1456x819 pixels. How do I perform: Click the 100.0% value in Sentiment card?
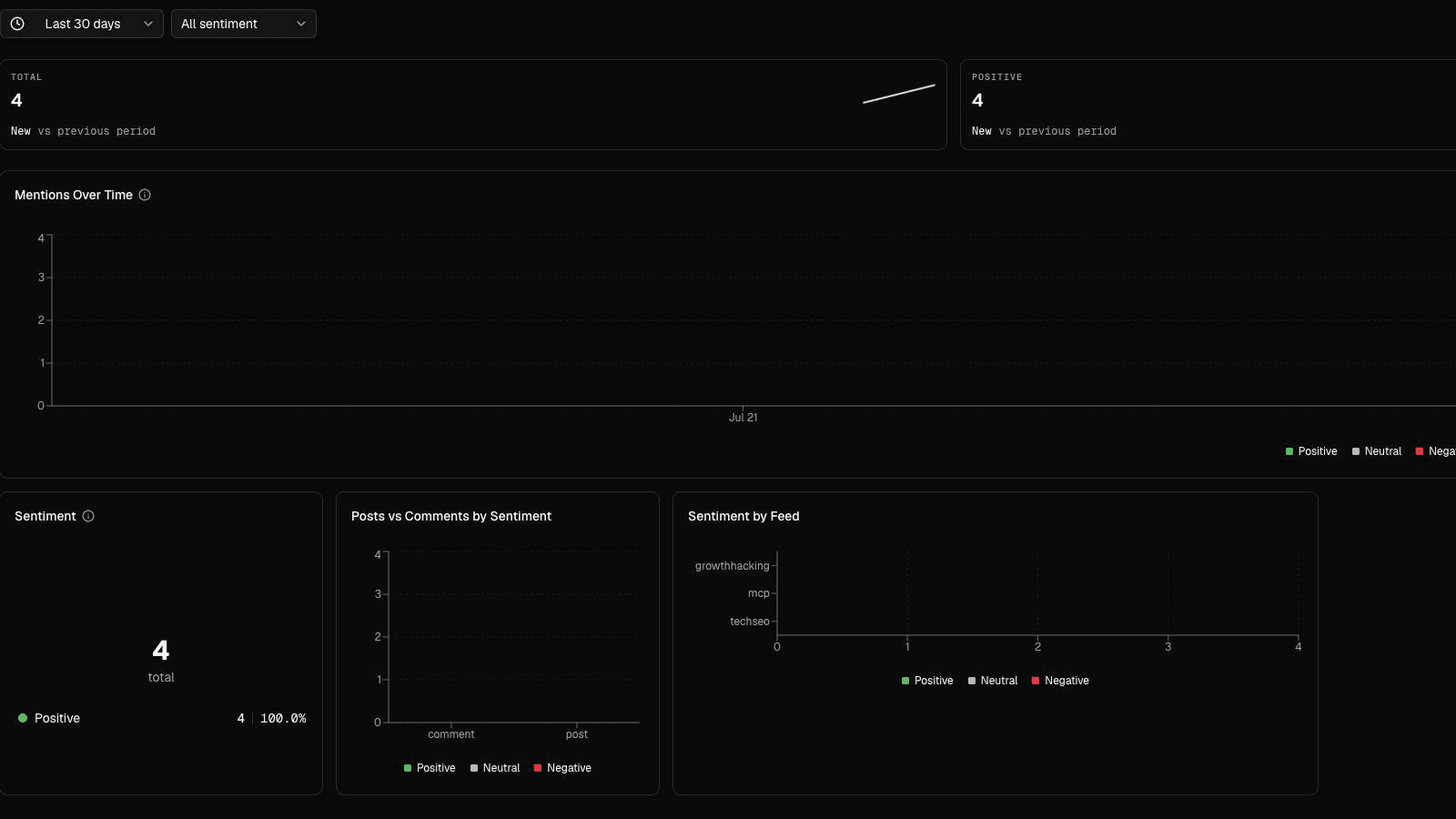point(283,718)
